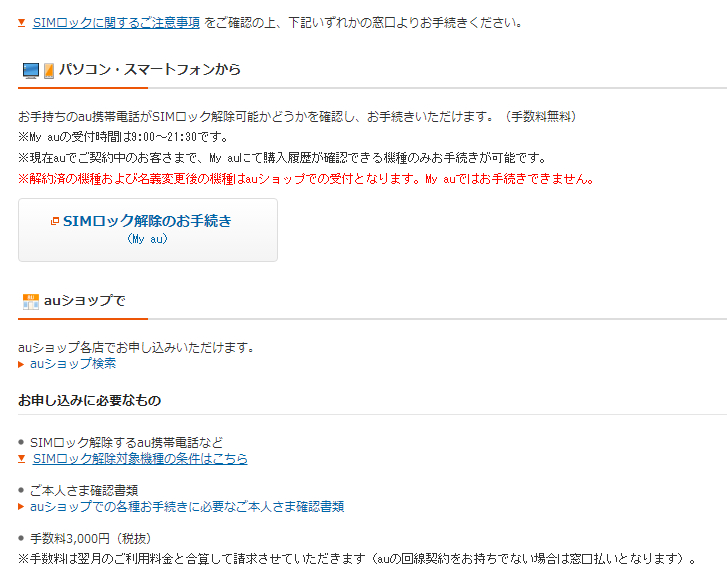727x578 pixels.
Task: Open auショップでの各種お手続きに必要なご本人さま確認書類 link
Action: (x=187, y=507)
